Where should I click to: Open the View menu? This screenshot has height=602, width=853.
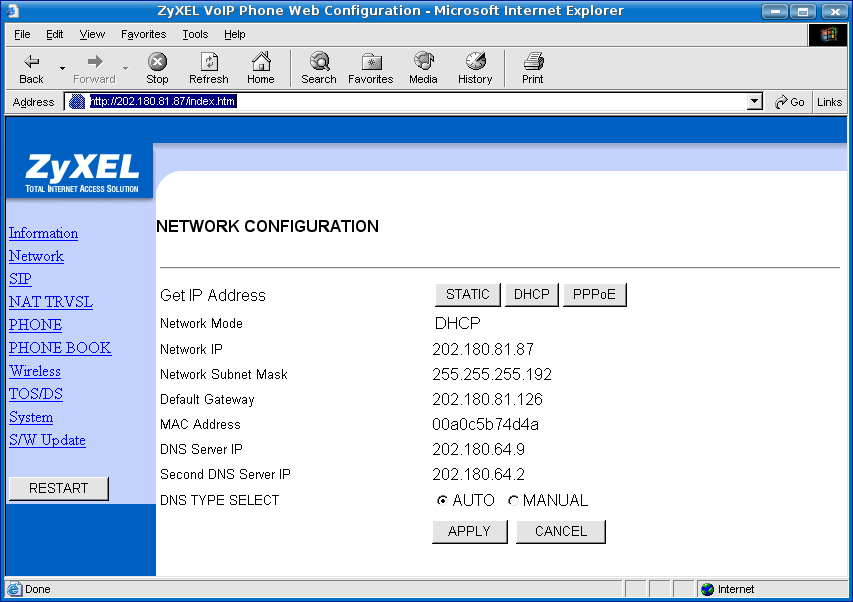[92, 34]
